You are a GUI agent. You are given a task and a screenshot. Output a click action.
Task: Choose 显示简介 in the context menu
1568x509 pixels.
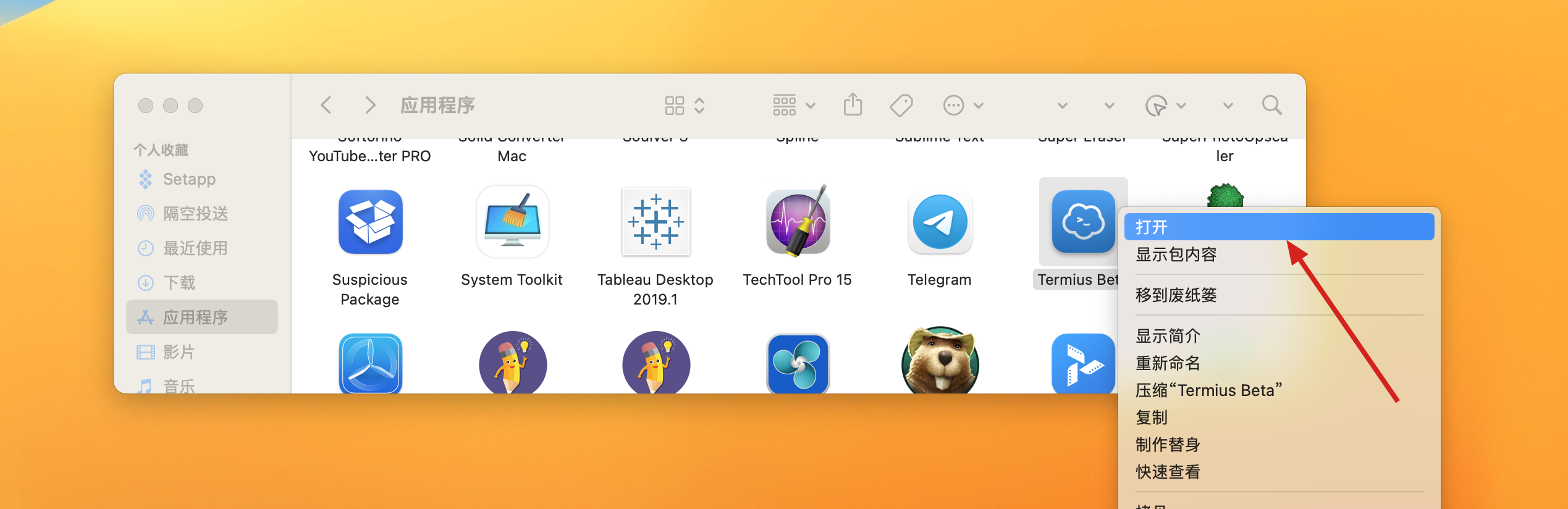(x=1168, y=336)
